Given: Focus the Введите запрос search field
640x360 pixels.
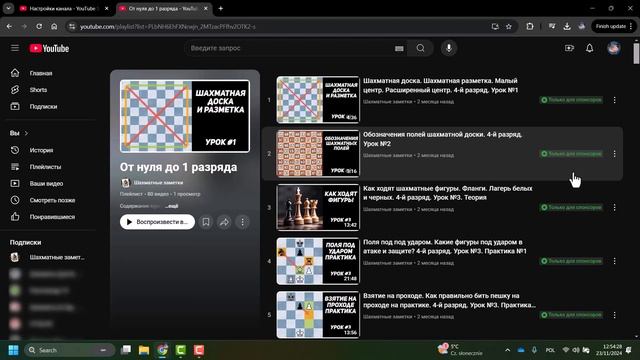Looking at the screenshot, I should tap(290, 48).
